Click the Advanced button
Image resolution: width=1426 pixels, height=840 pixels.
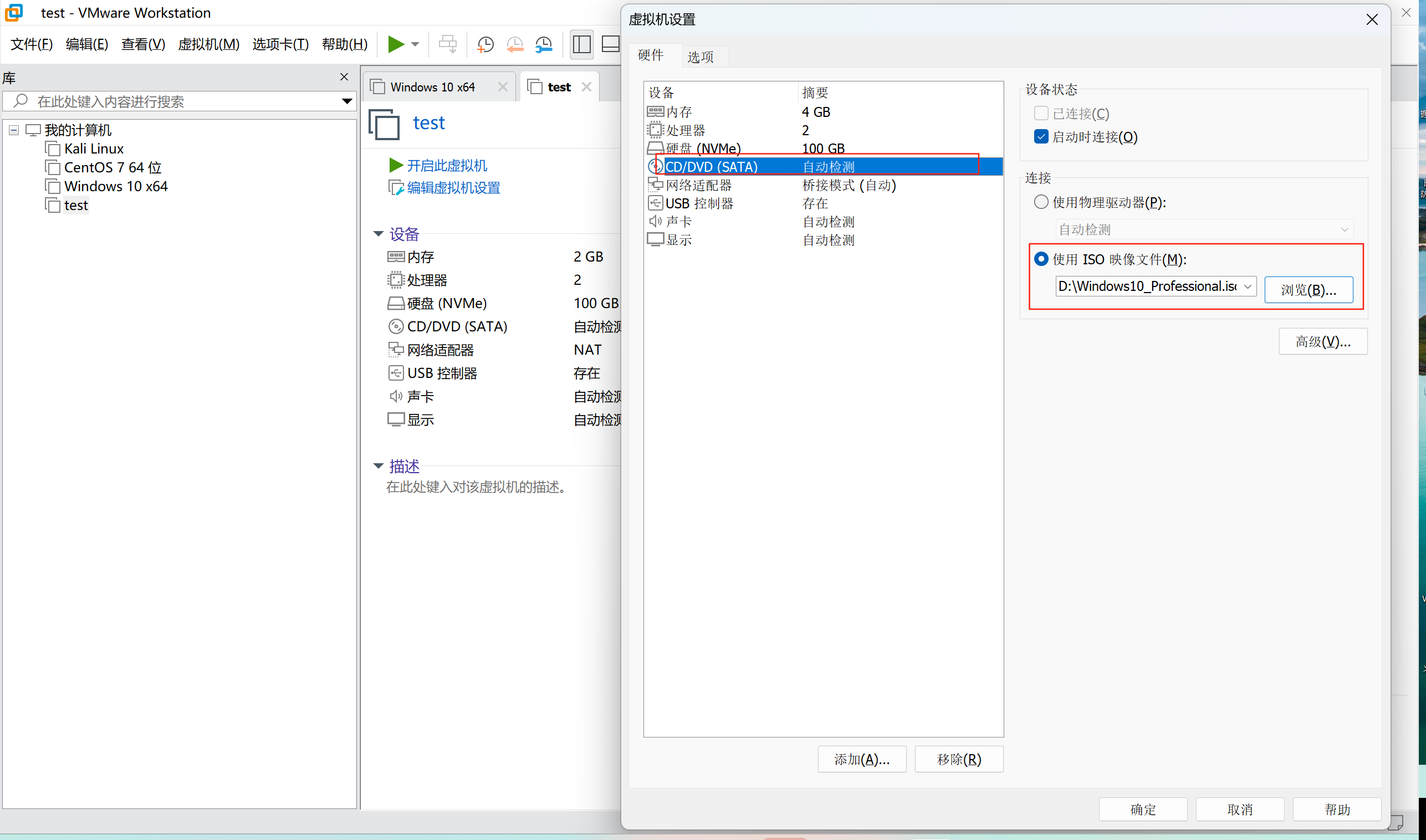pos(1322,341)
